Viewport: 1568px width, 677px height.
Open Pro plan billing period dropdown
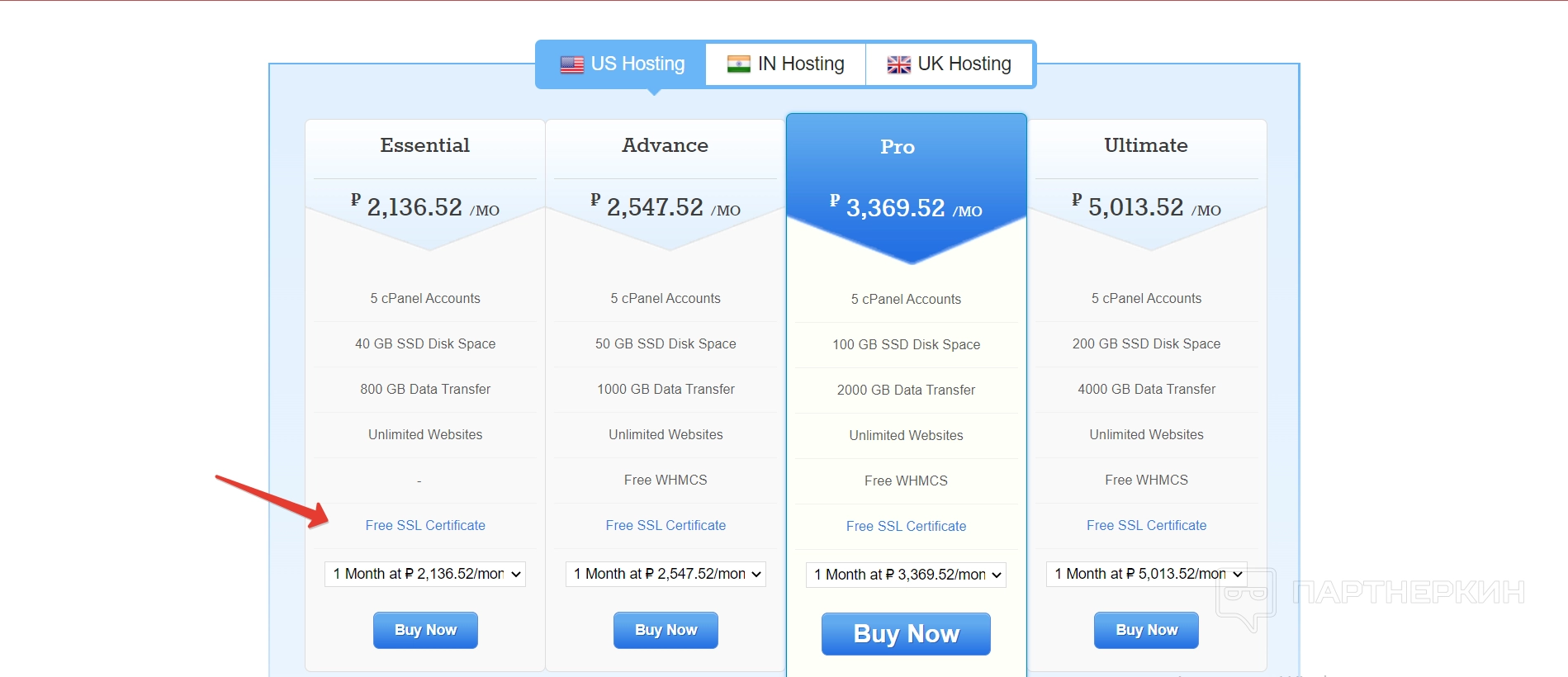(x=906, y=575)
